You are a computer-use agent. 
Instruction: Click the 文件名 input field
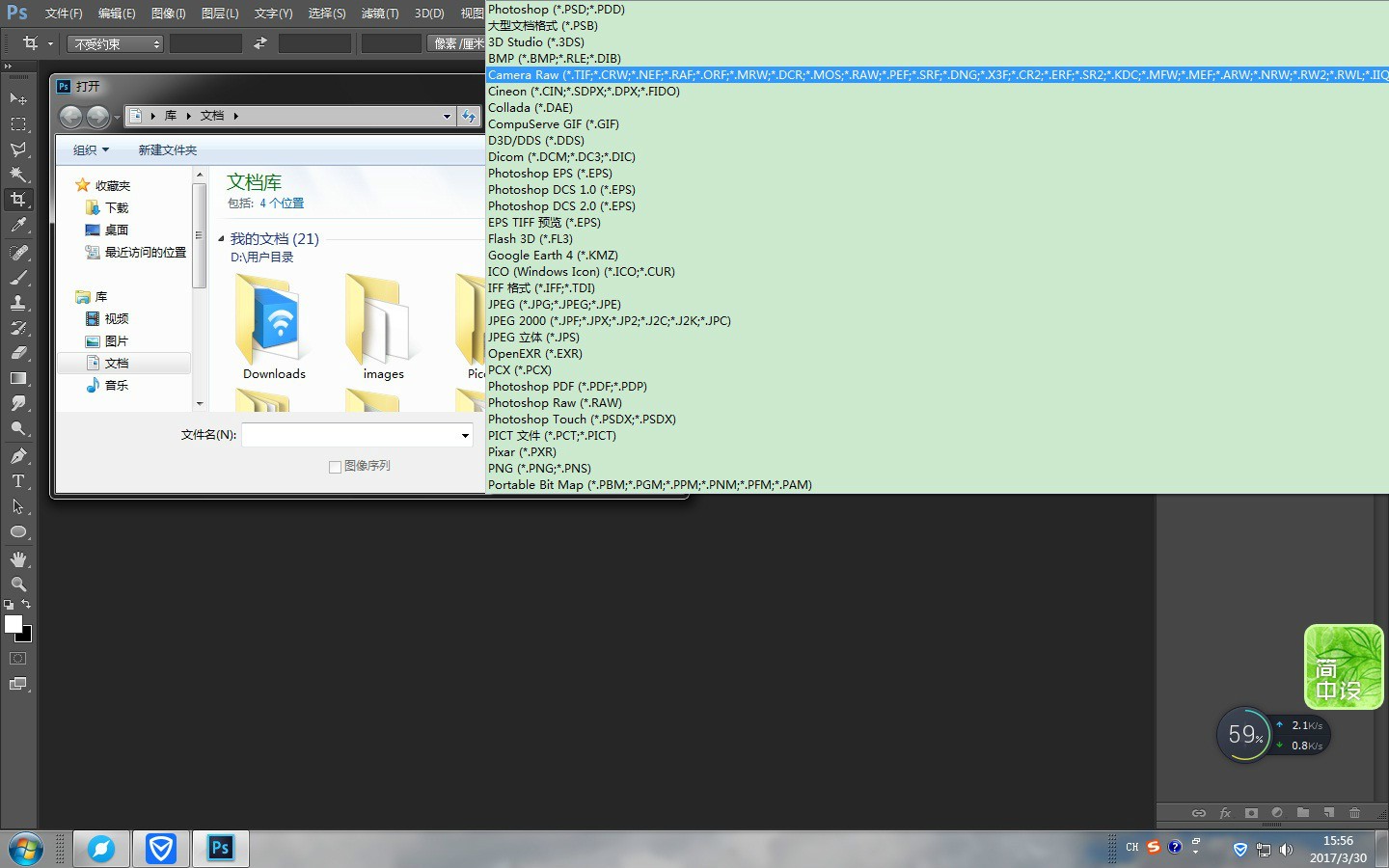[x=349, y=436]
